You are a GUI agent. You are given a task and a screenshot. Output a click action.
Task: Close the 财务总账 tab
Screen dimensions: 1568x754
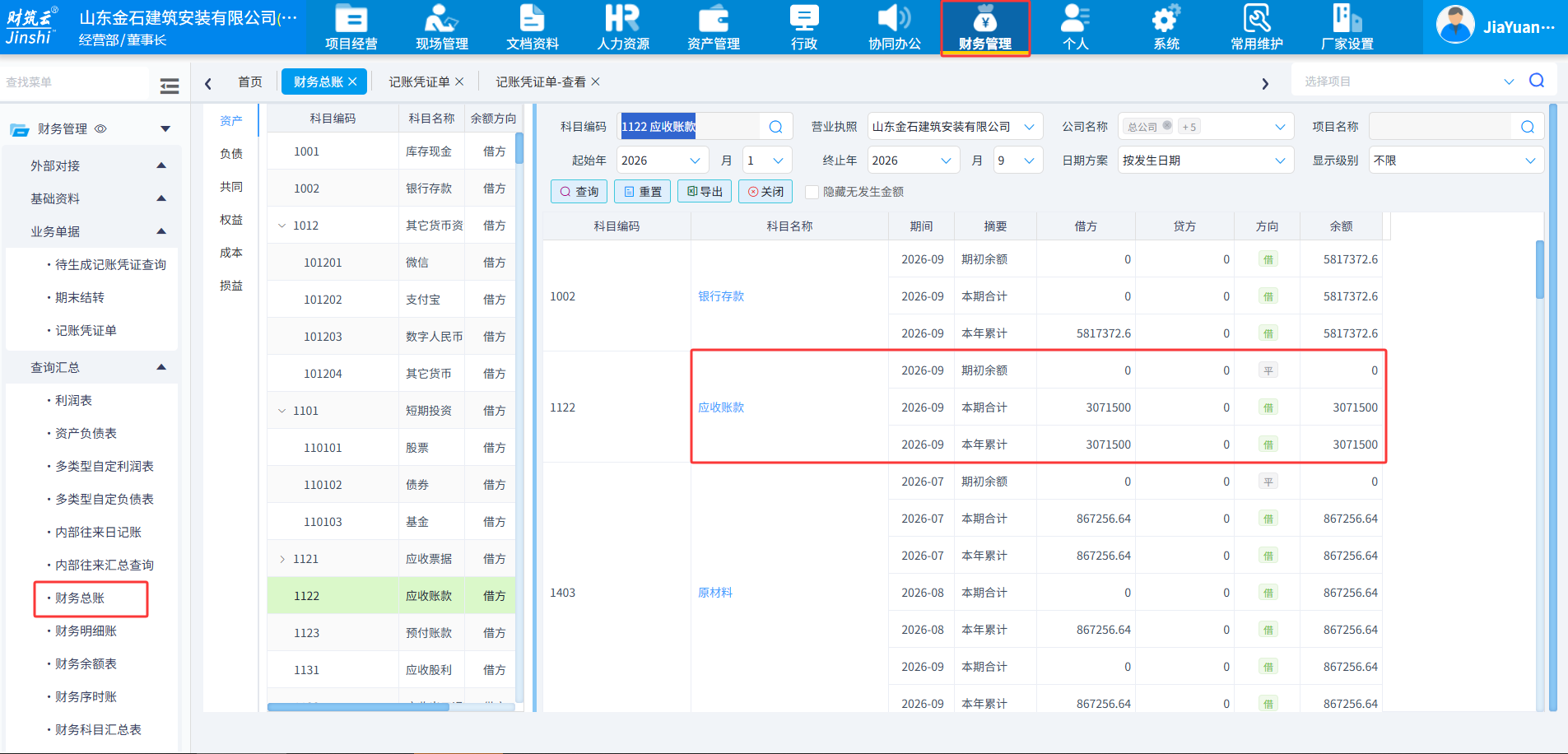352,81
